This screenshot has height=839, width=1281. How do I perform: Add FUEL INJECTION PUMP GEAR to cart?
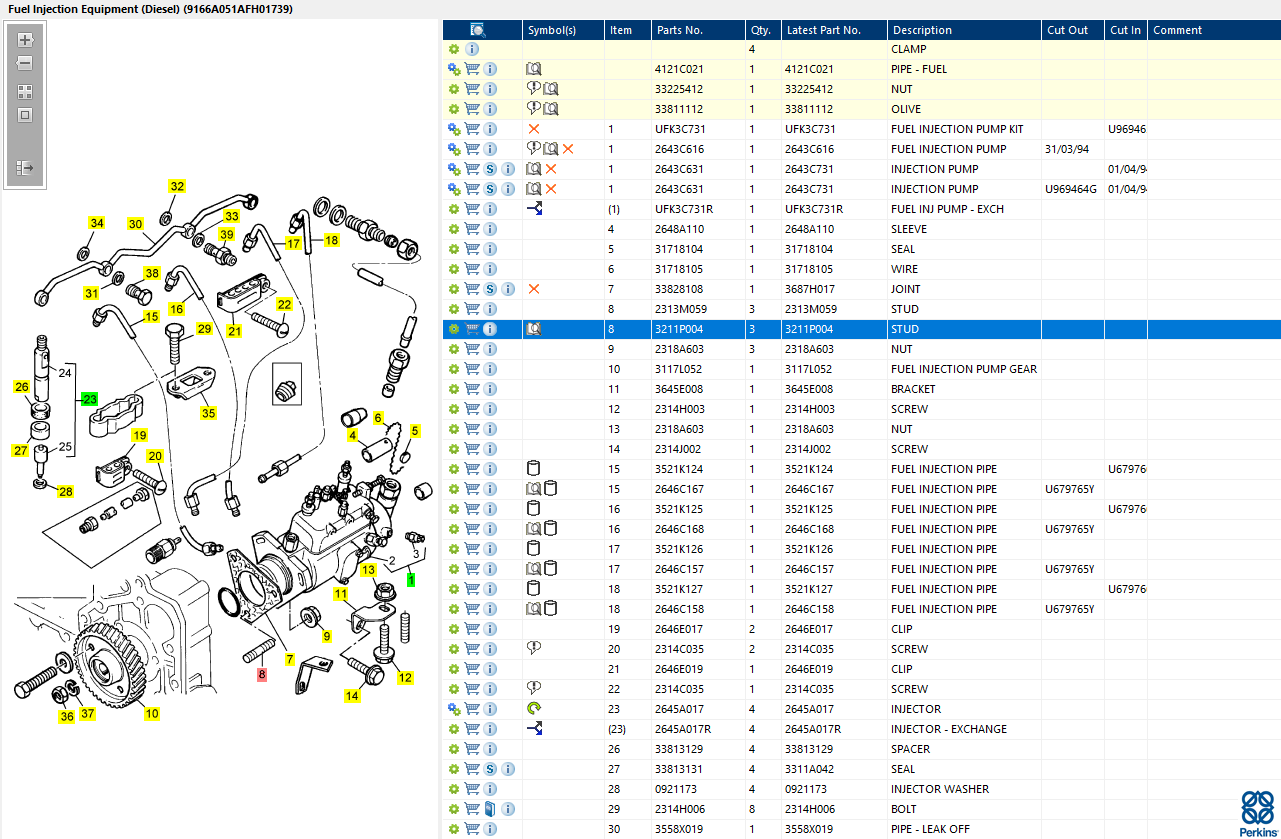(x=472, y=369)
